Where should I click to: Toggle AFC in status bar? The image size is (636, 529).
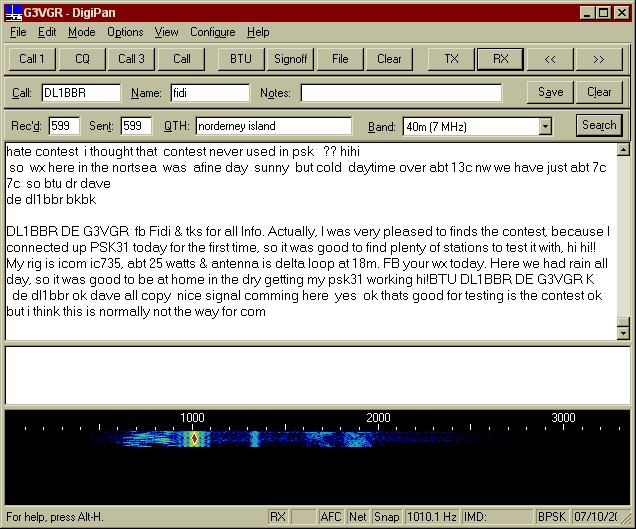tap(331, 517)
